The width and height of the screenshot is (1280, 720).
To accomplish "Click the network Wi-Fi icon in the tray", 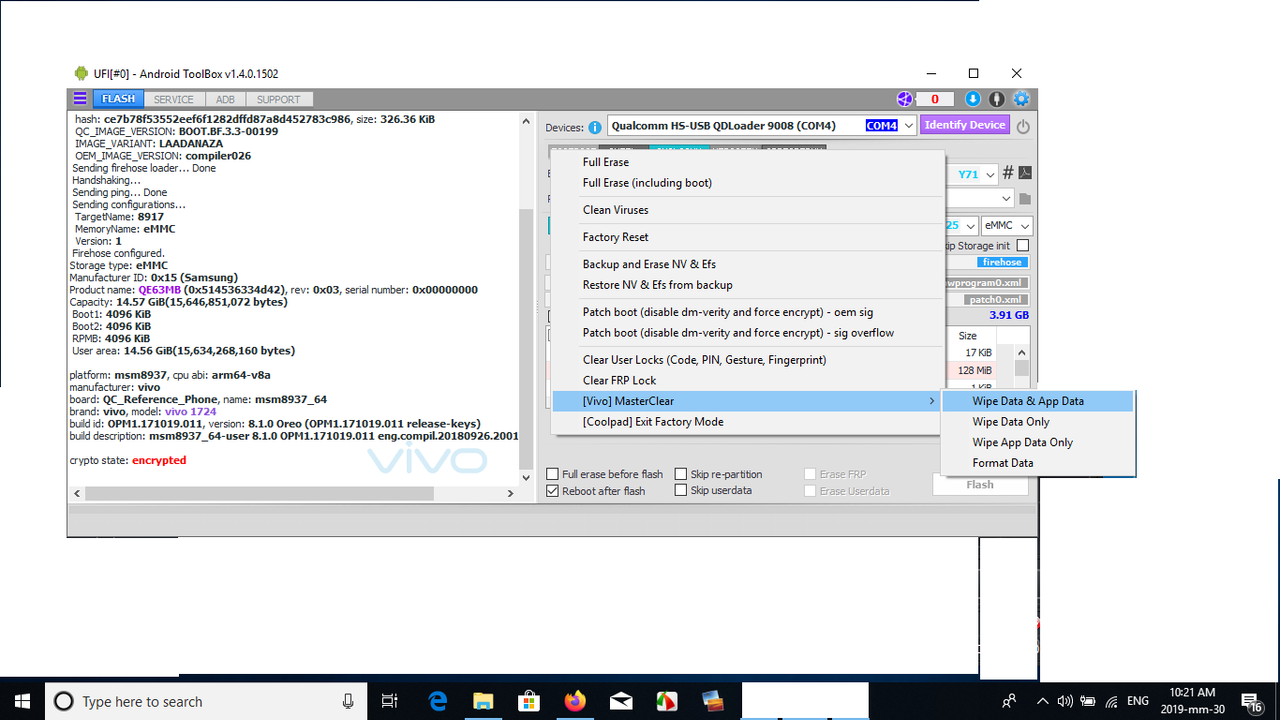I will (x=1113, y=701).
